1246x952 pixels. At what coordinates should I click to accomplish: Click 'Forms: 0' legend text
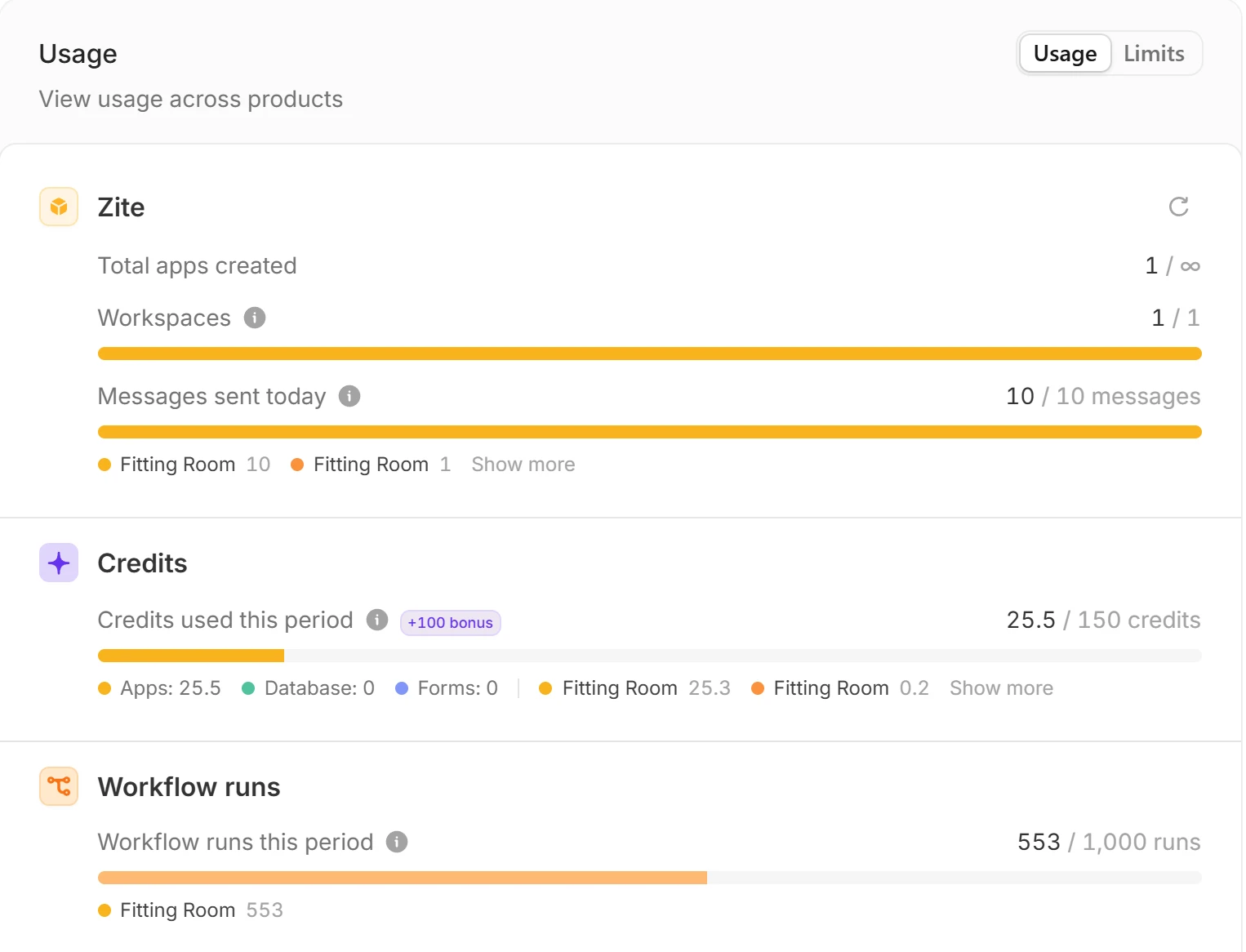click(457, 688)
